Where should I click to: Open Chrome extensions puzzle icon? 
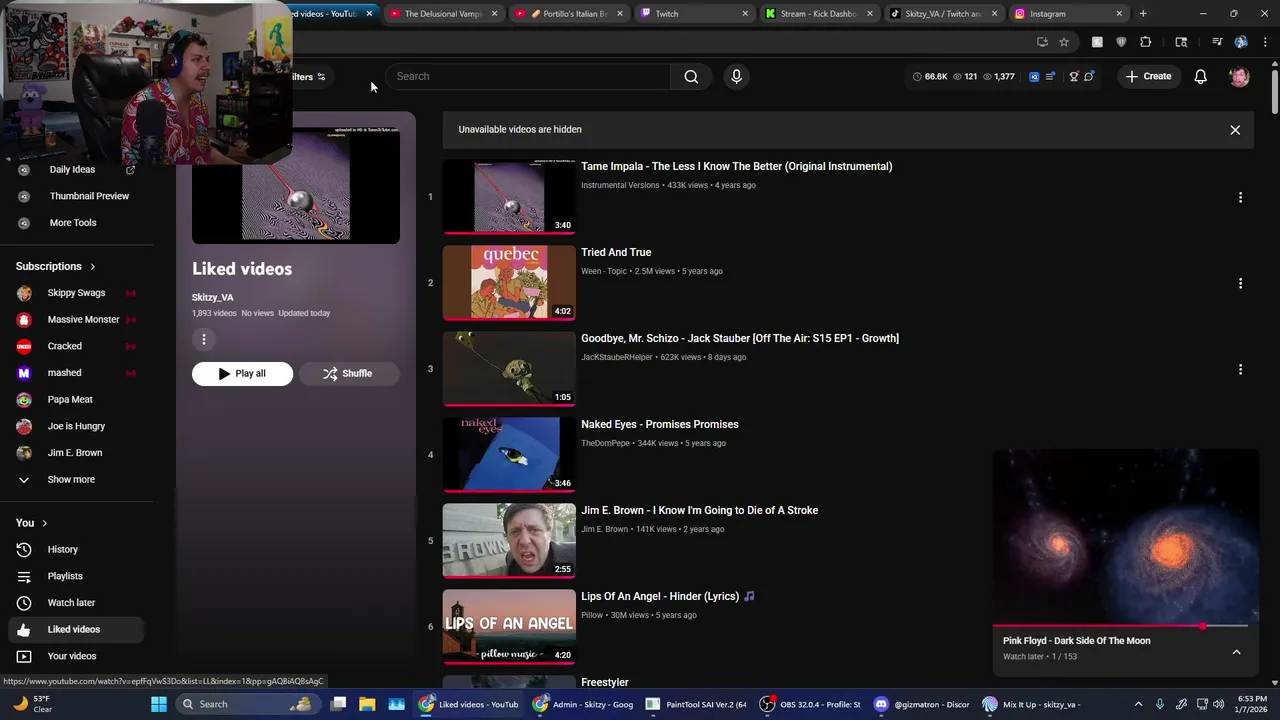[x=1146, y=42]
